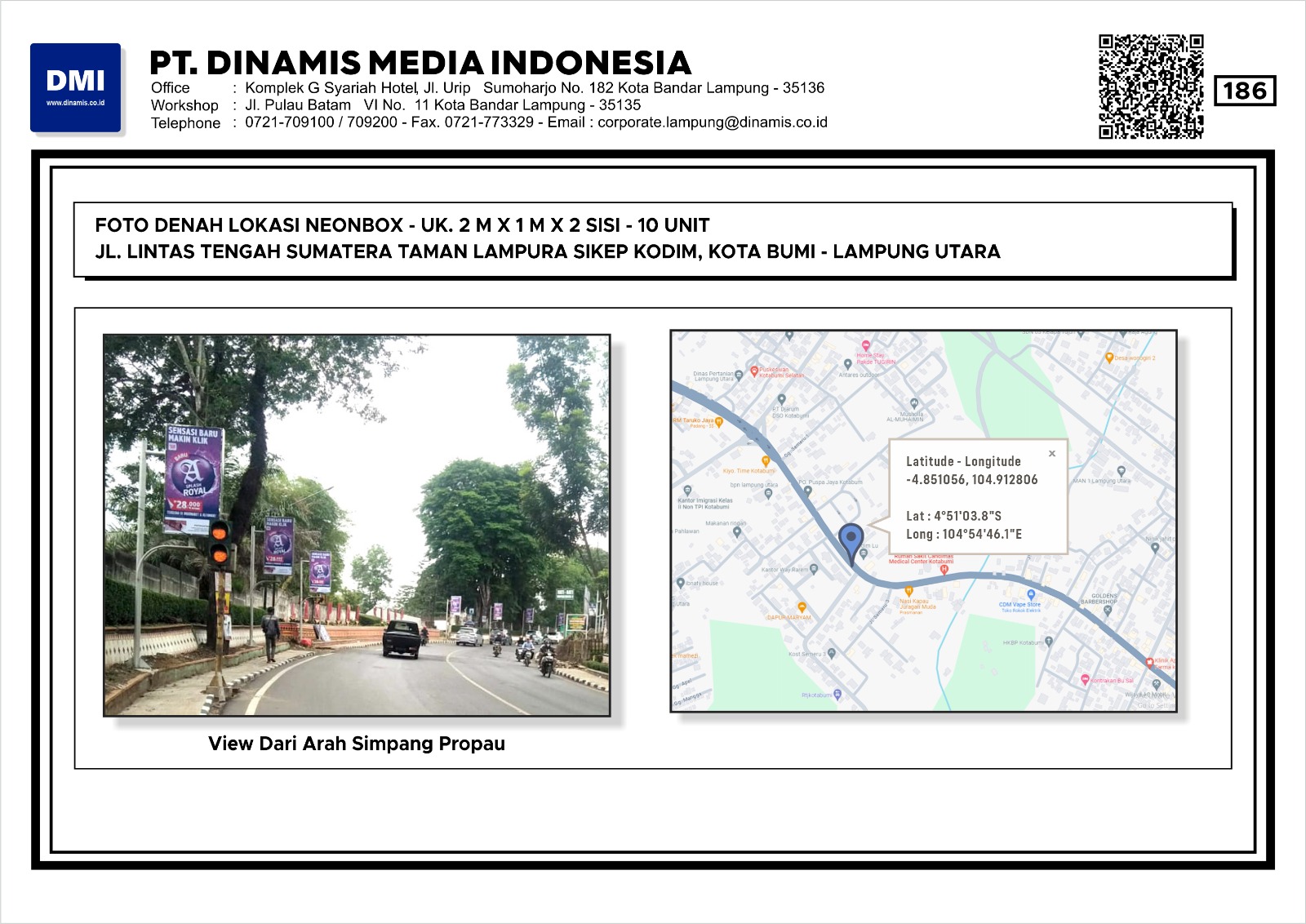
Task: Click the Nasi Kapau Juragan Muda restaurant marker
Action: click(908, 590)
